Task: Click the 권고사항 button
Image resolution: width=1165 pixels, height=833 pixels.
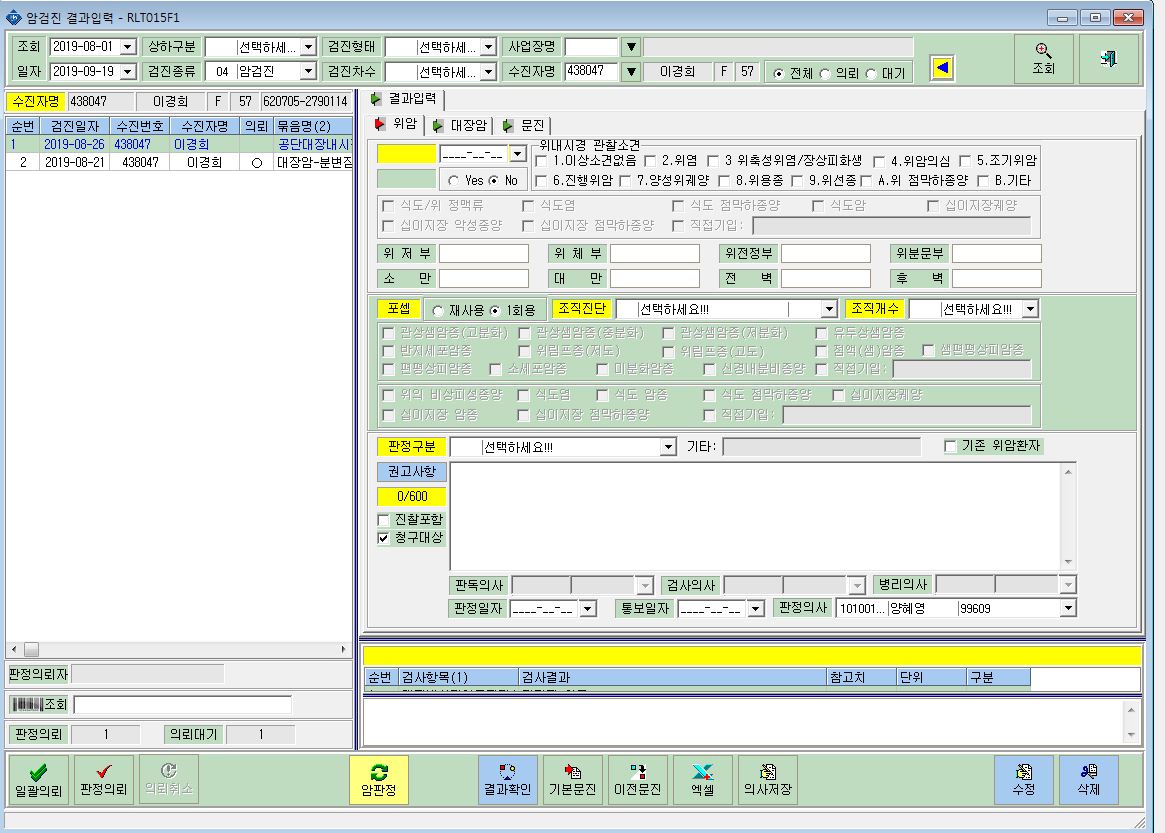Action: pyautogui.click(x=412, y=472)
